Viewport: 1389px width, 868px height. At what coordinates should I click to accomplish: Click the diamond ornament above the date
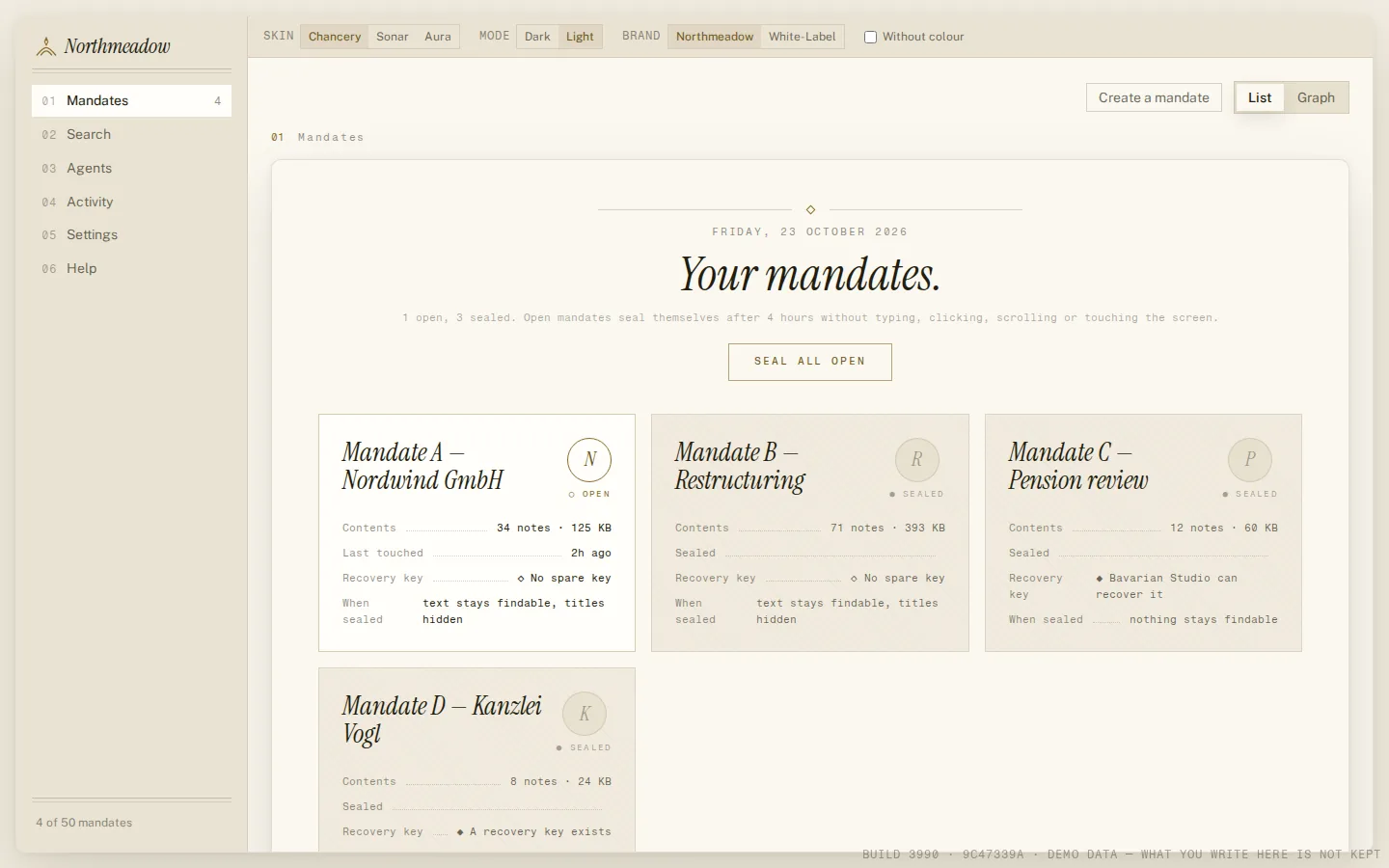click(x=810, y=209)
